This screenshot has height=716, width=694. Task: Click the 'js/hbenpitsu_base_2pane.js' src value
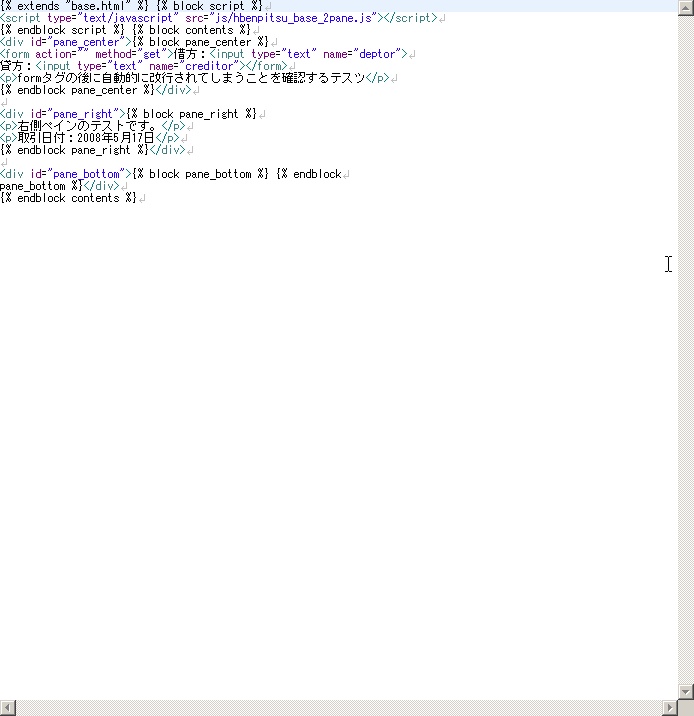click(293, 18)
